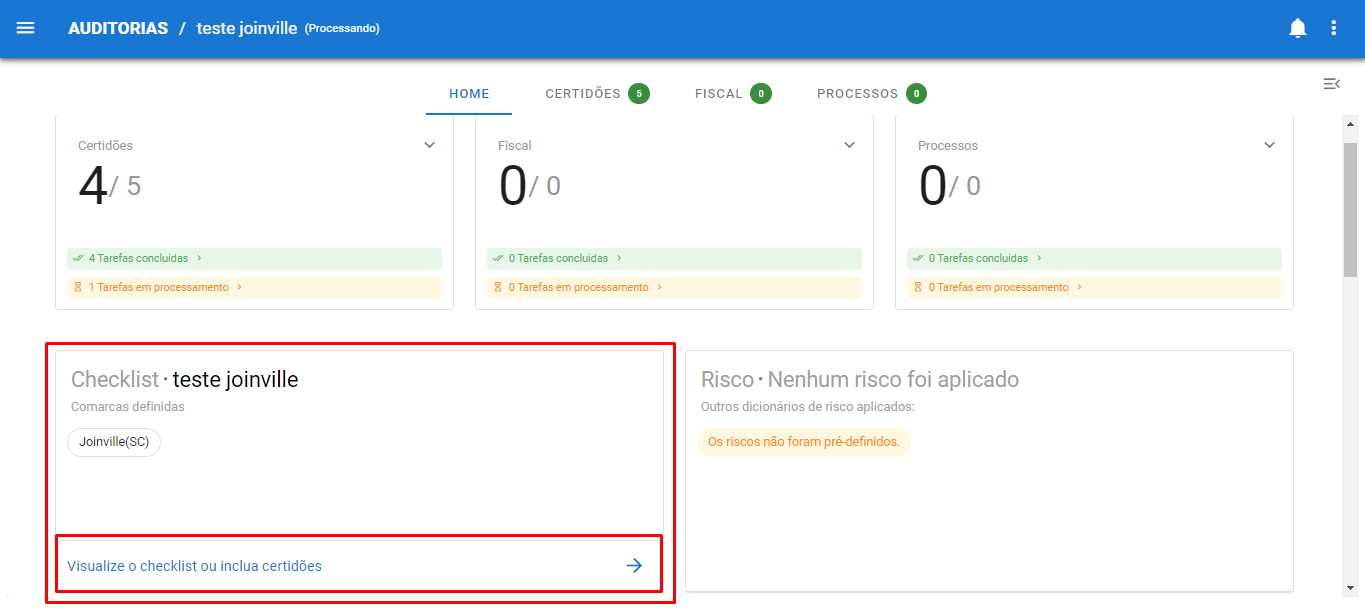
Task: Collapse the side panel toggle icon
Action: tap(1331, 84)
